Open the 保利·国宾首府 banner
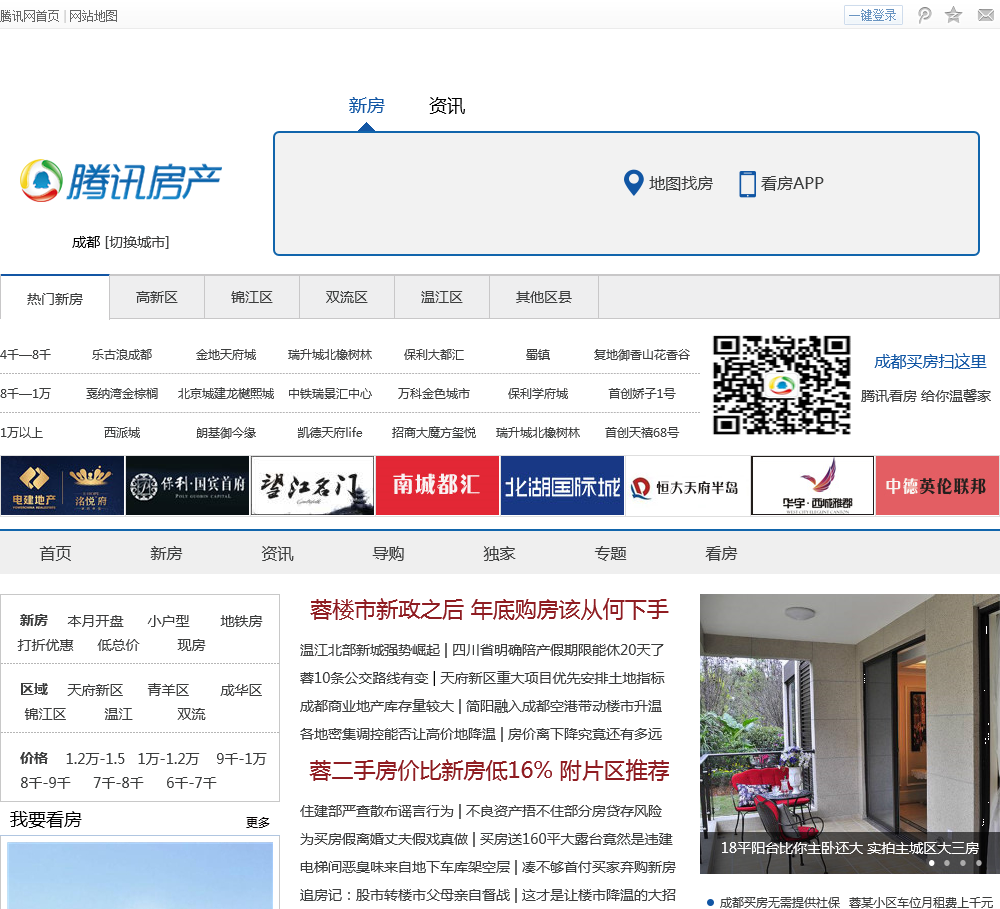This screenshot has height=909, width=1000. [x=188, y=485]
